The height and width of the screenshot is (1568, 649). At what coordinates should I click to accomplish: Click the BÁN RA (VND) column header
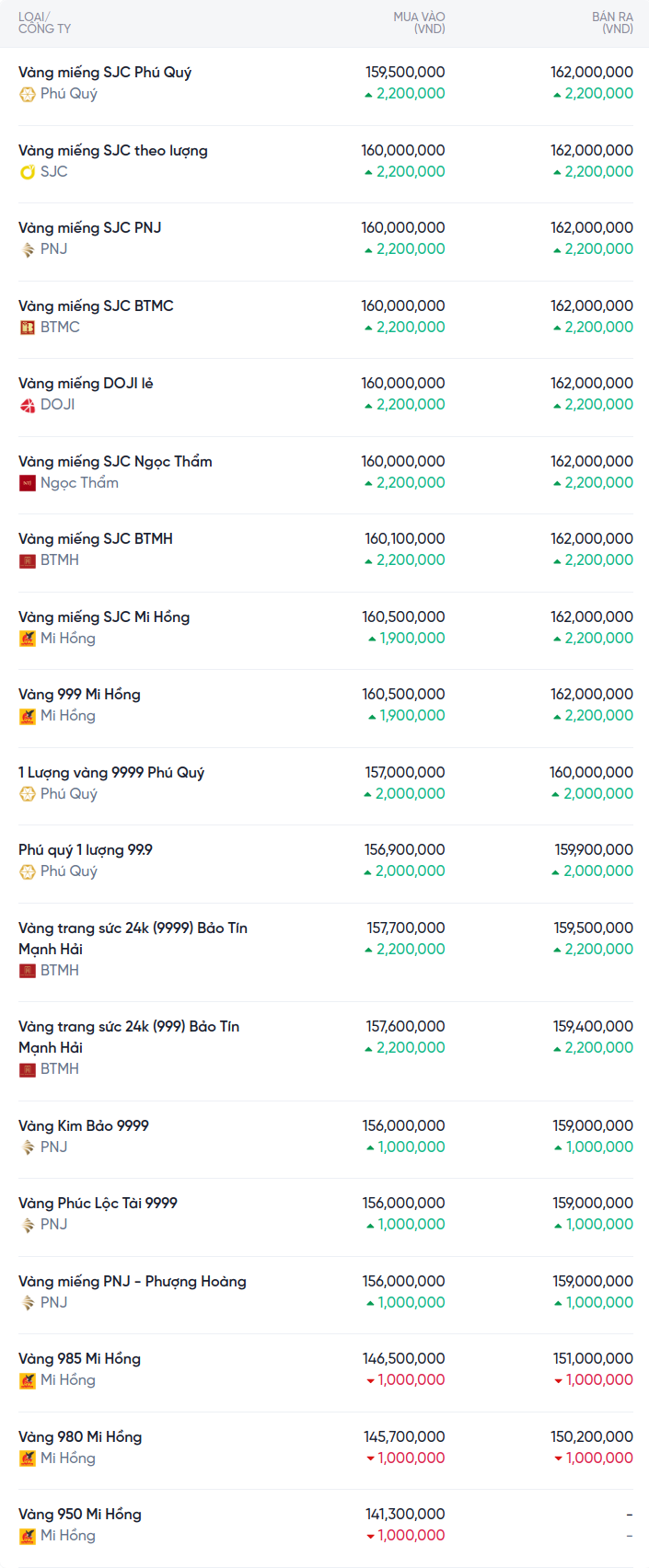click(612, 23)
